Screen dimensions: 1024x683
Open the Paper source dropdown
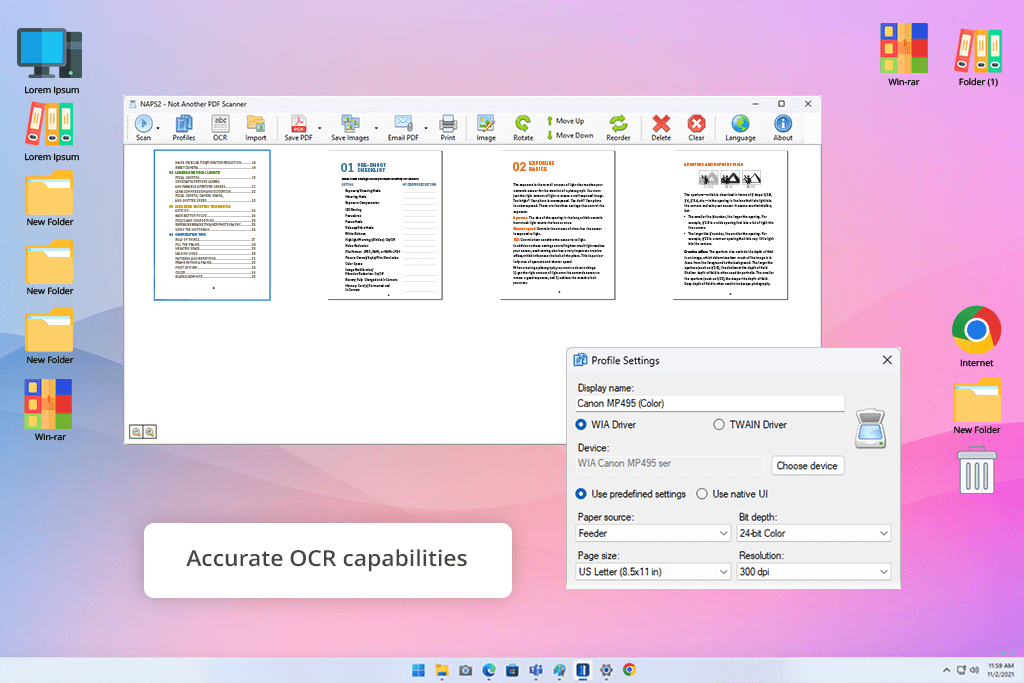(652, 533)
